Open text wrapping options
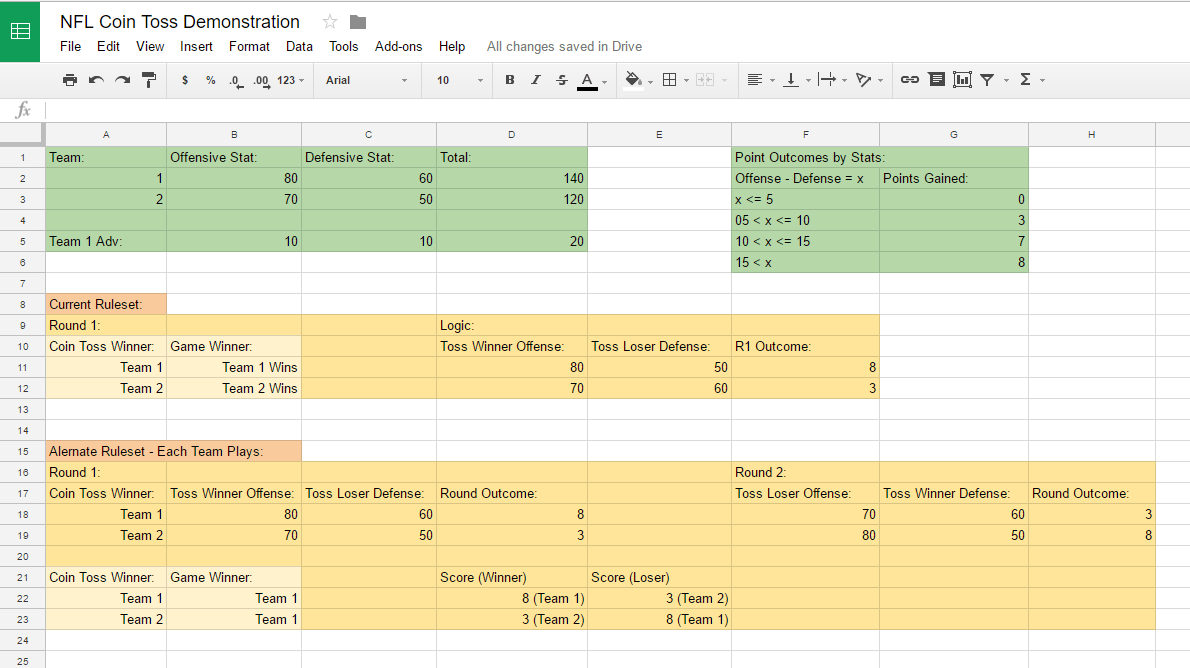The image size is (1190, 668). [827, 80]
